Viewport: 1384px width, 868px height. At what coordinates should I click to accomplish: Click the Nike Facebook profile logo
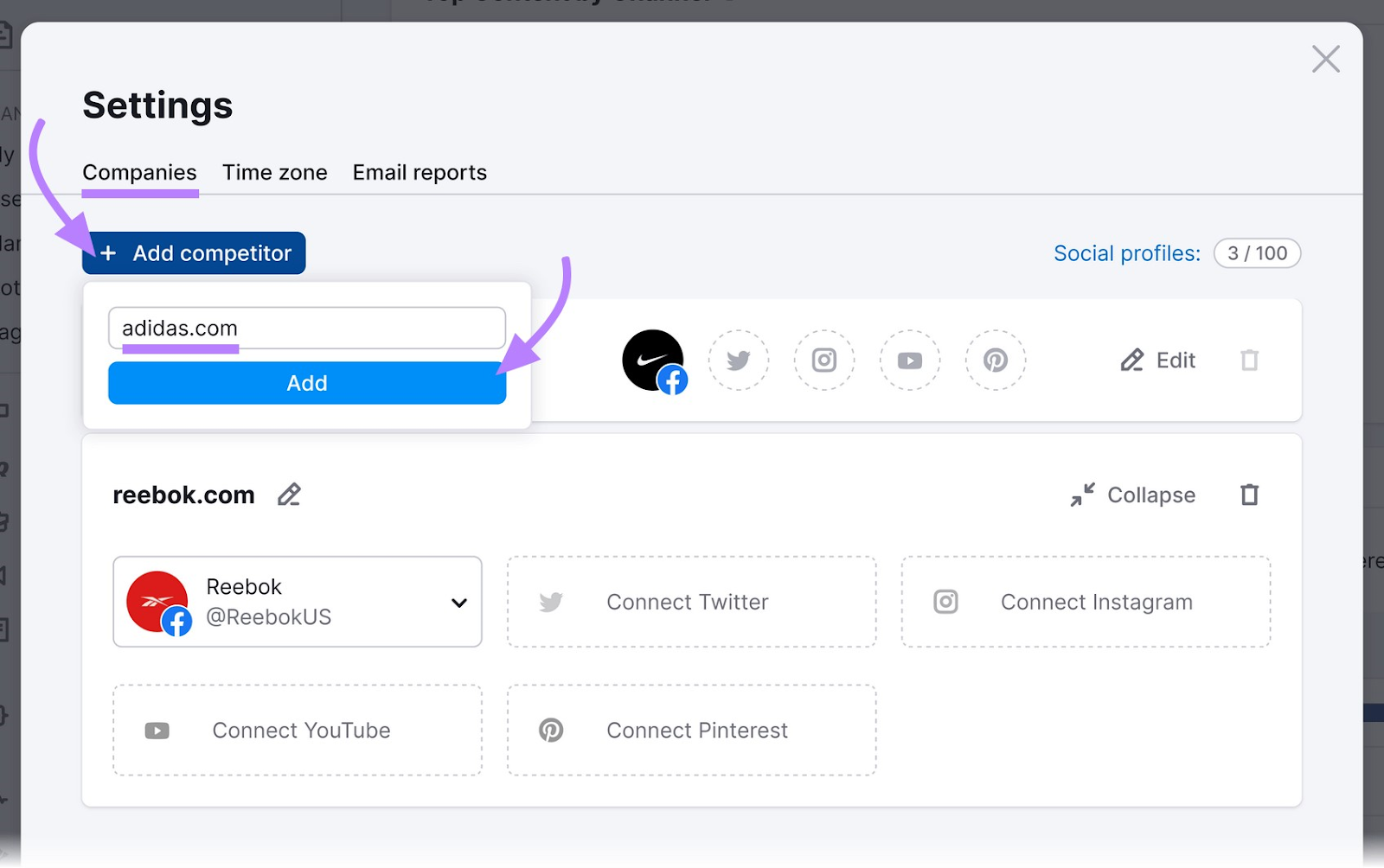(655, 361)
